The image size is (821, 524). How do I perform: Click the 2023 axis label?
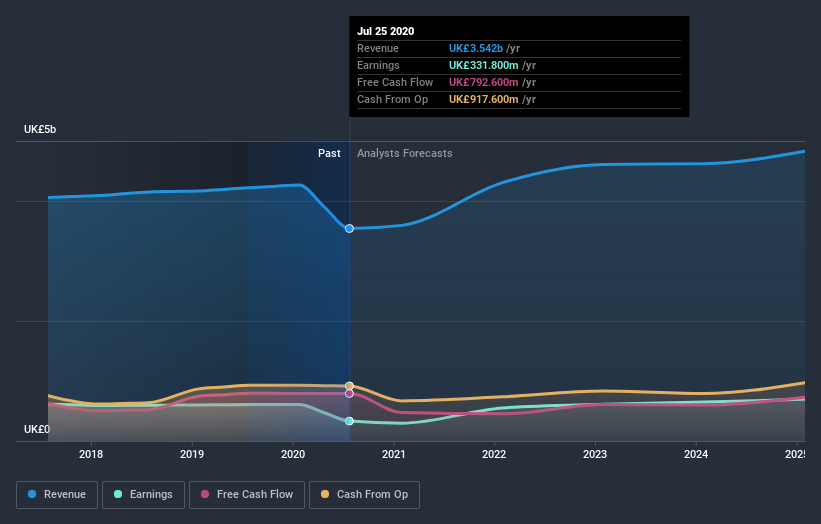(x=595, y=454)
